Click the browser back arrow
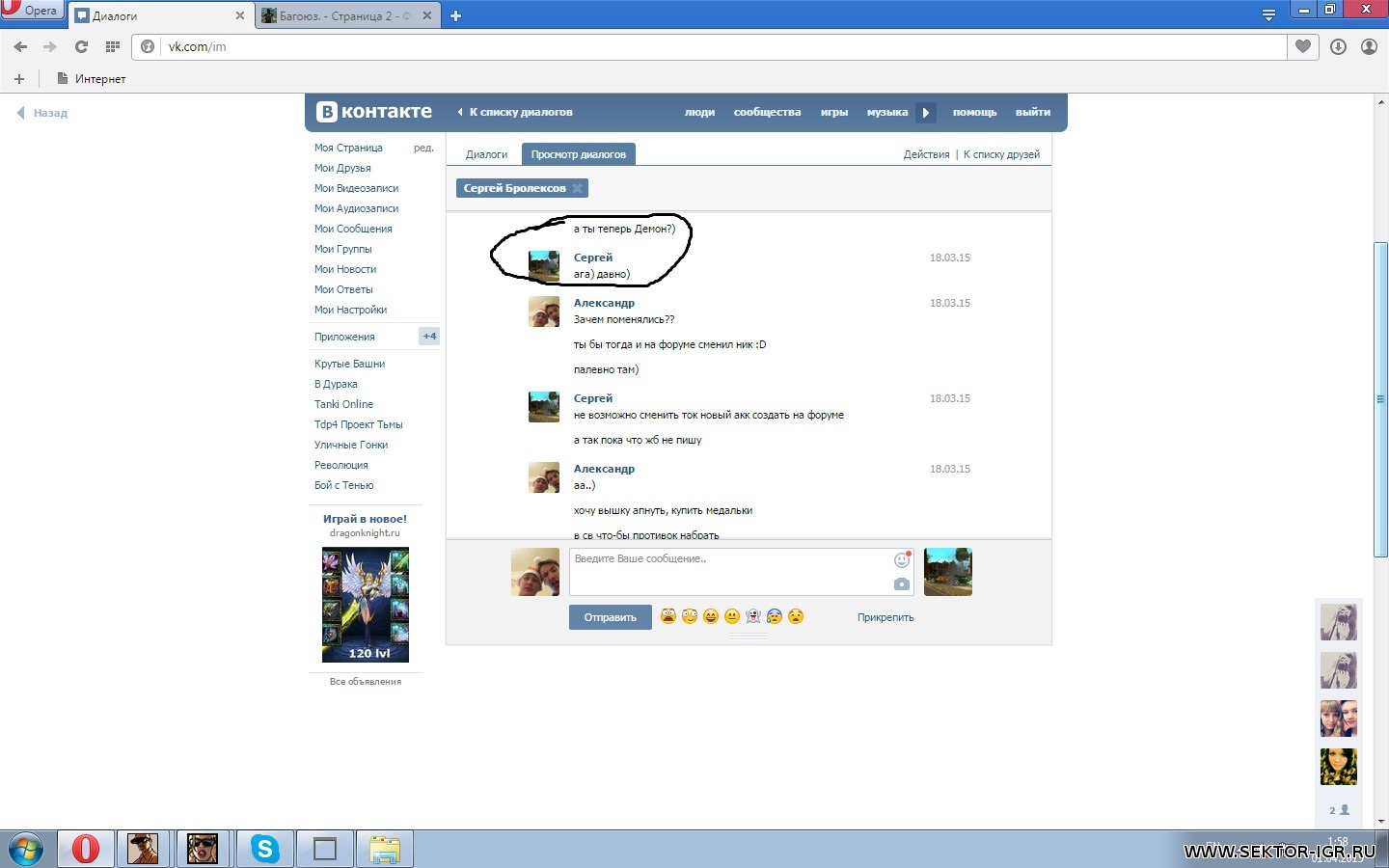1389x868 pixels. 20,46
